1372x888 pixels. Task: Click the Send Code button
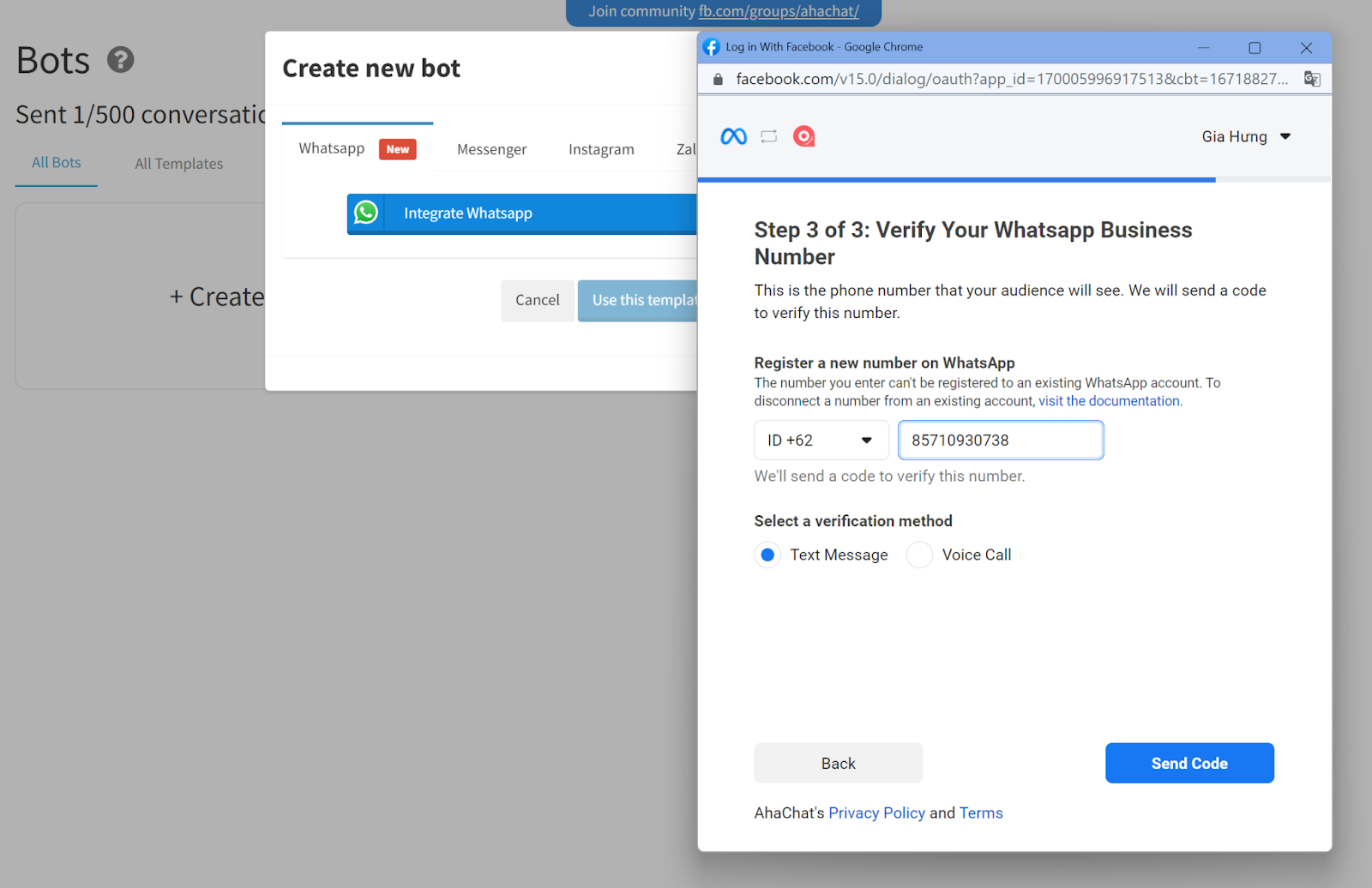(x=1189, y=763)
